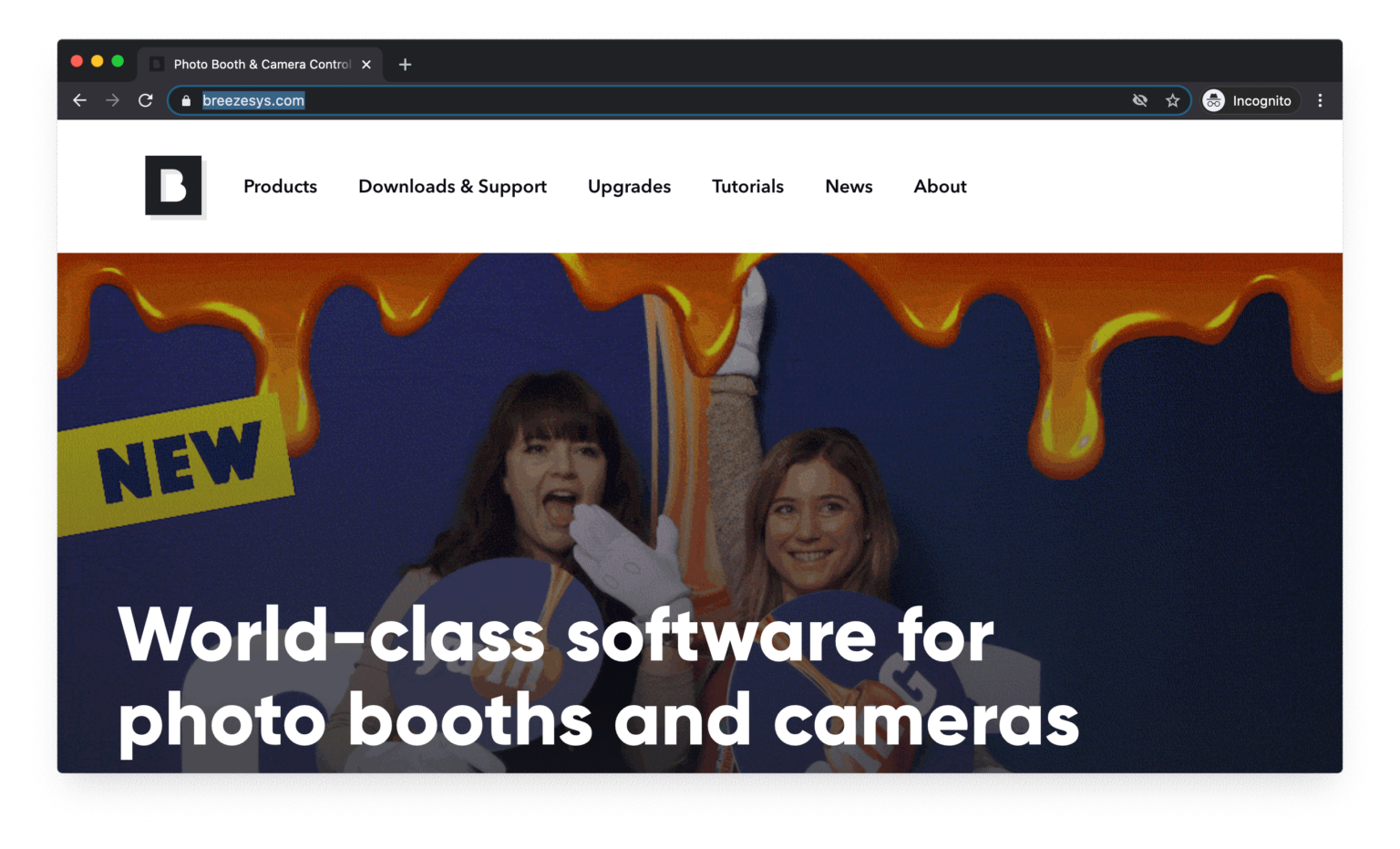This screenshot has height=849, width=1400.
Task: Open the Downloads & Support menu
Action: 452,186
